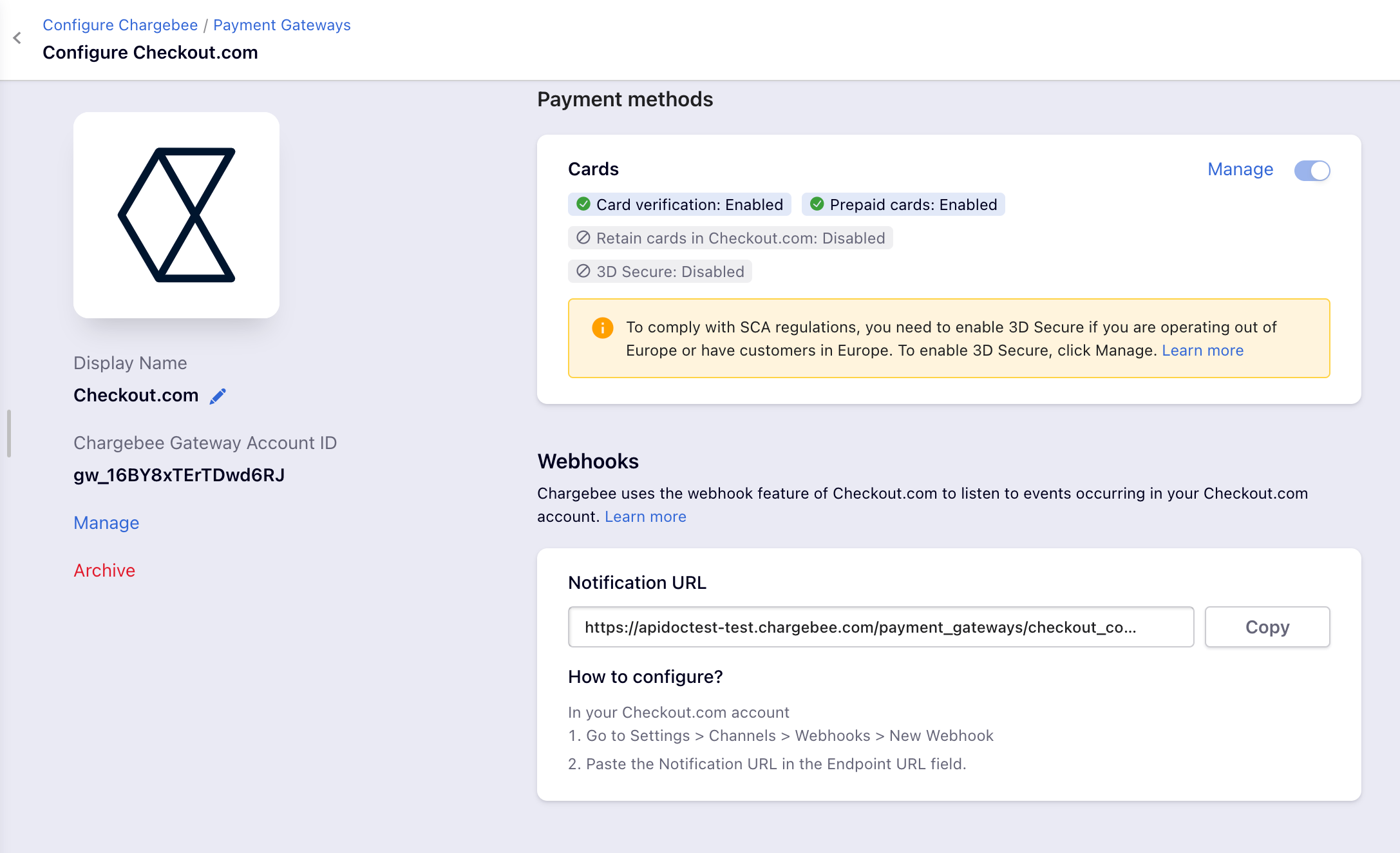Copy the Notification URL

click(x=1267, y=627)
